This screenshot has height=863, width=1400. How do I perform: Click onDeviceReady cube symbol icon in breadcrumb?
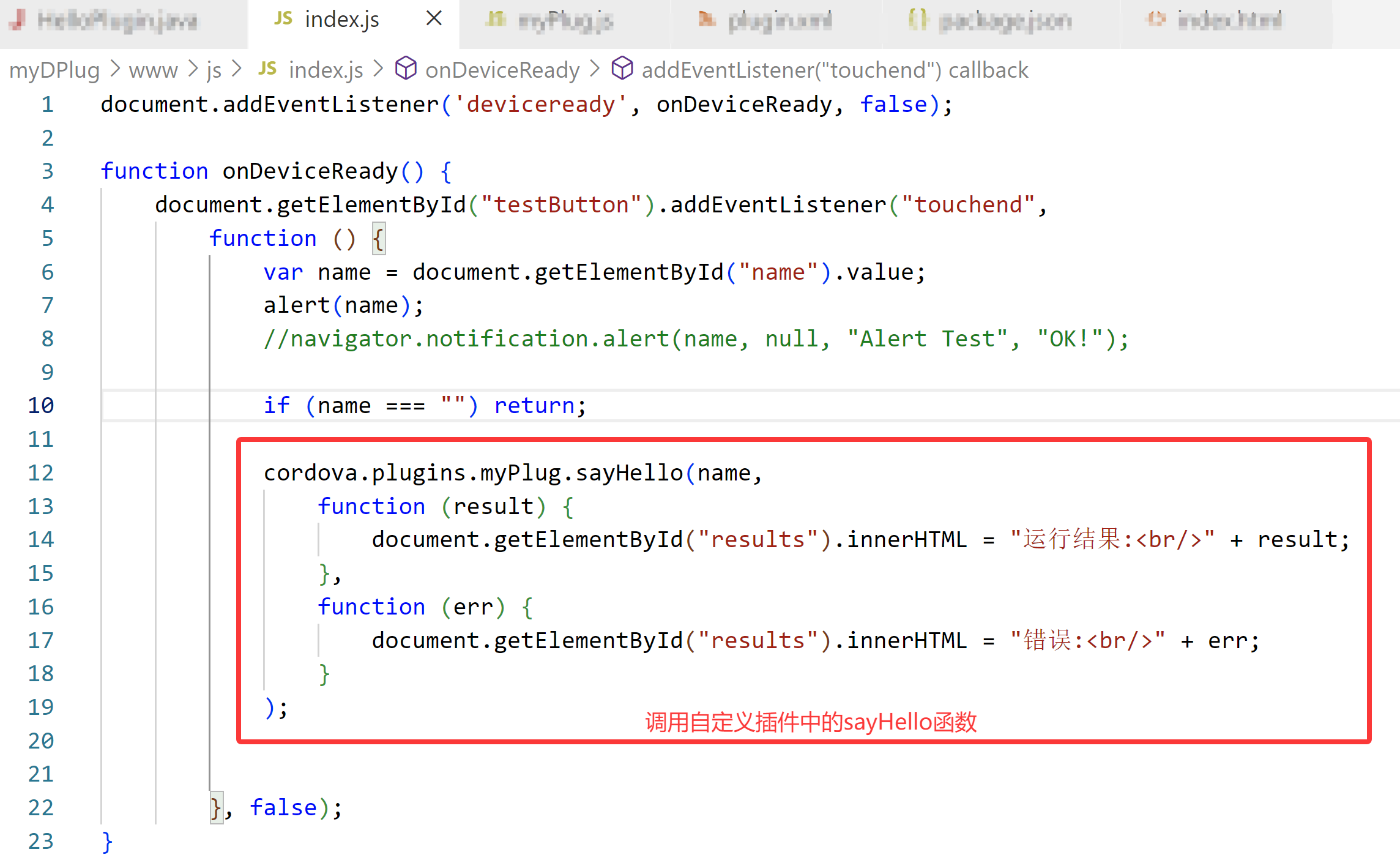[406, 69]
